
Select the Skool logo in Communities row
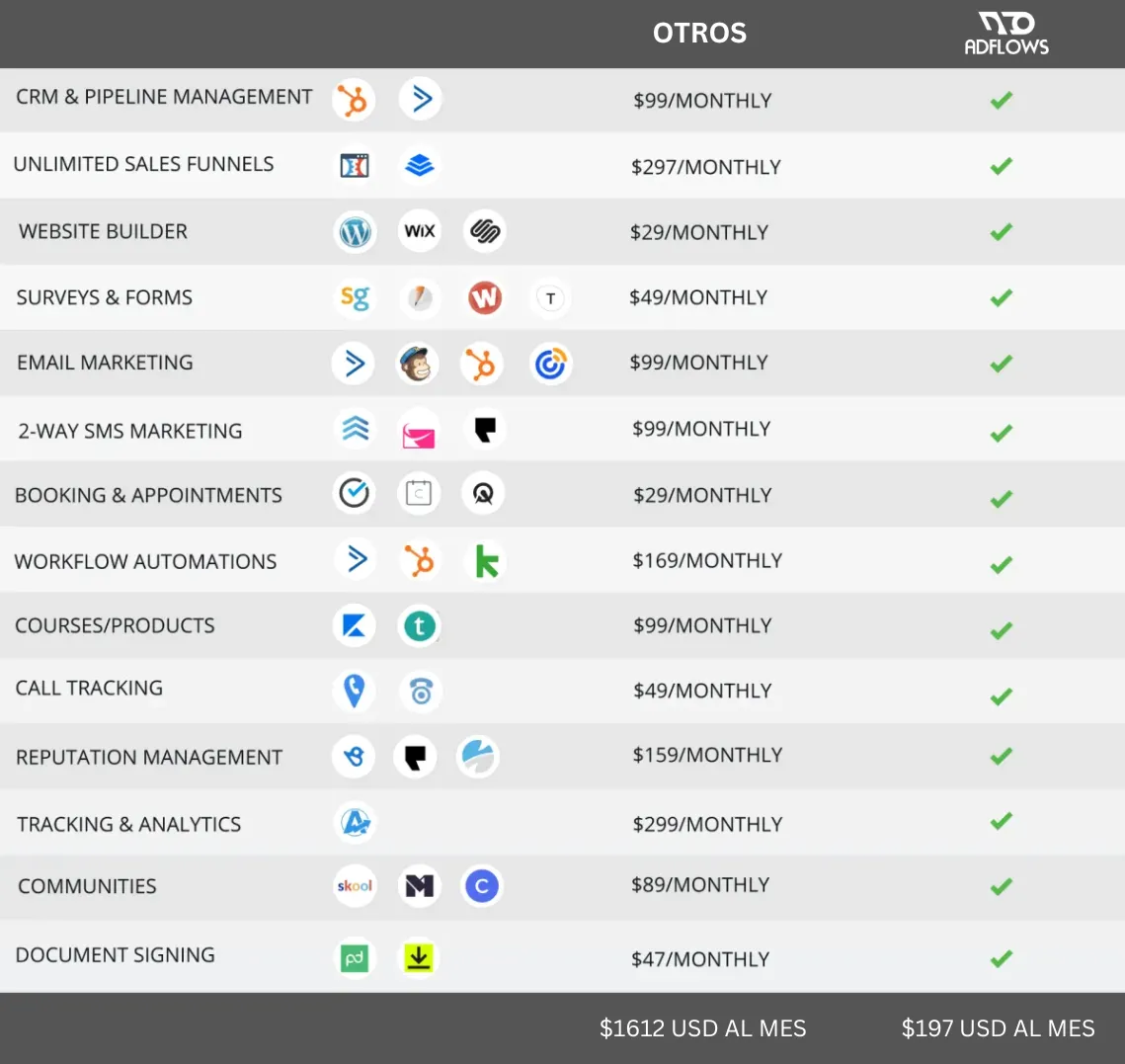click(355, 886)
